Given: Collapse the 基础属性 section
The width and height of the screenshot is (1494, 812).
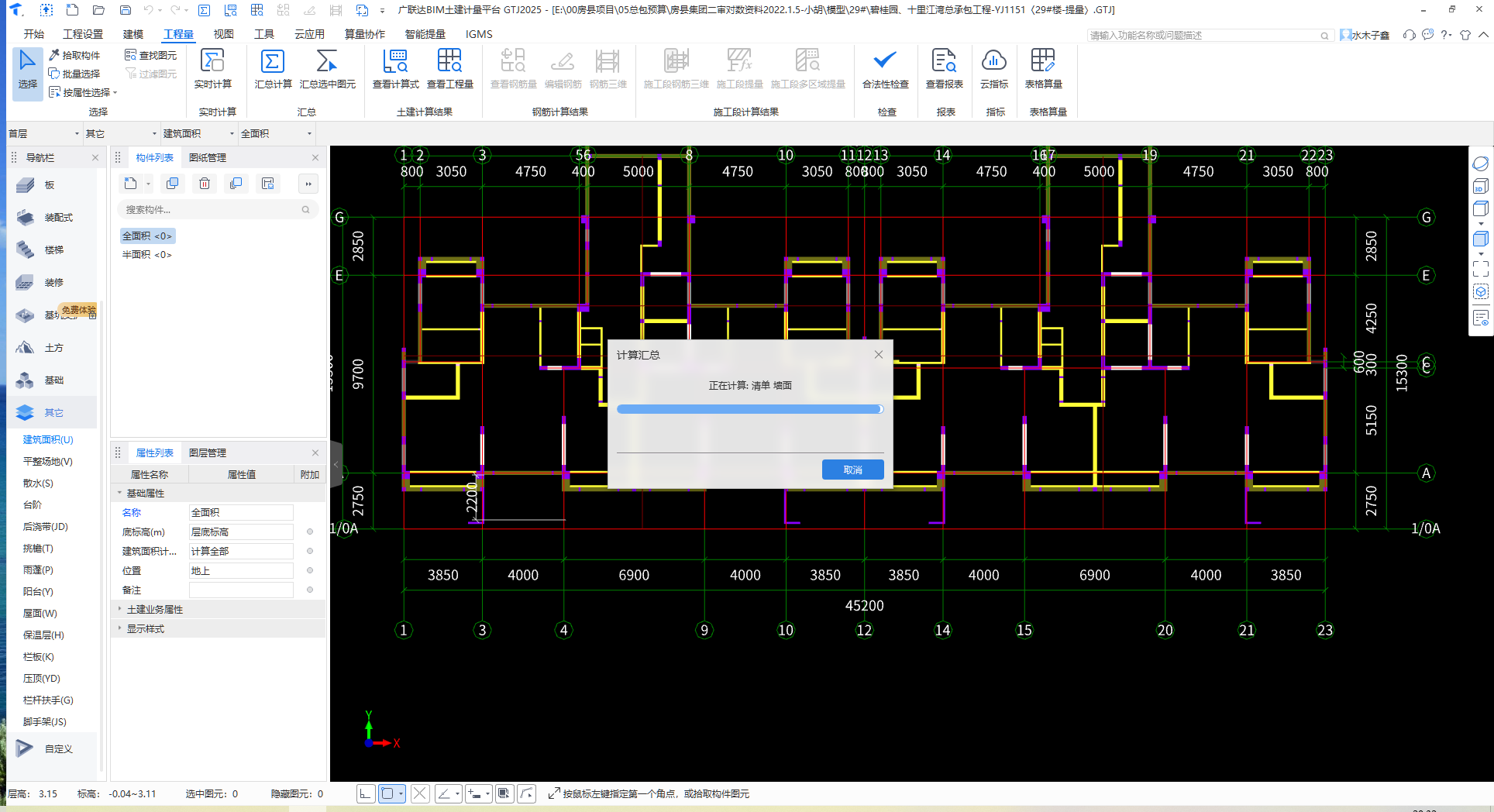Looking at the screenshot, I should tap(119, 493).
